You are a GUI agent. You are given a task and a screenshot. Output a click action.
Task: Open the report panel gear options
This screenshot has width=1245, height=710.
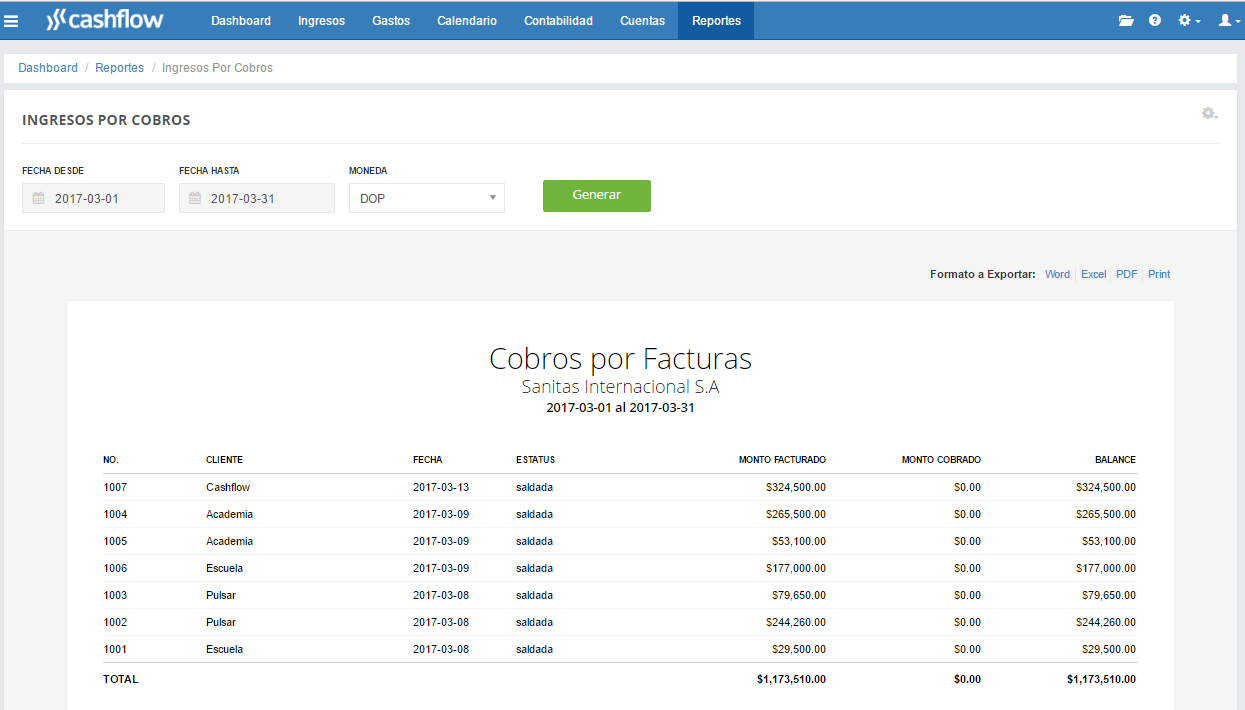[1209, 114]
